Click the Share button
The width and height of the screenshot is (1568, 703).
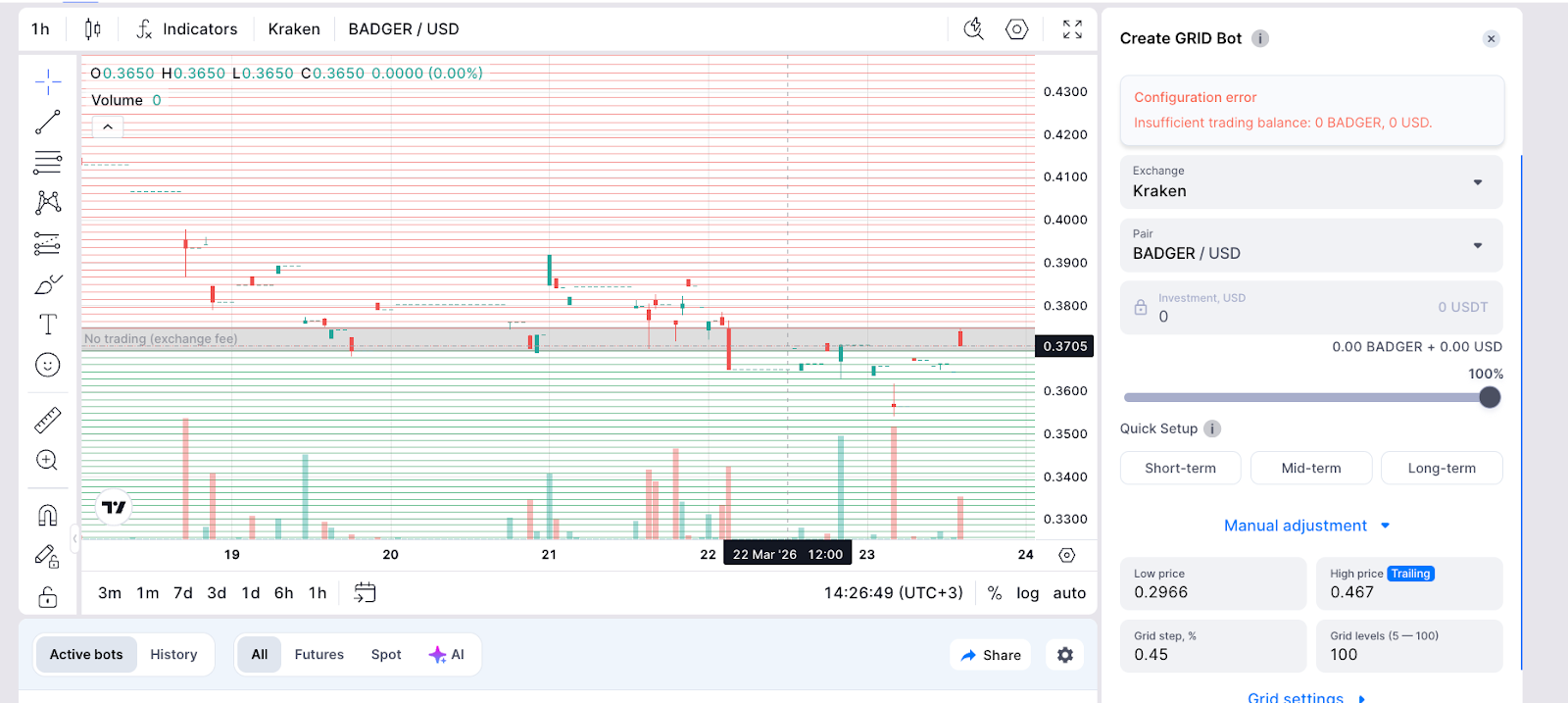pos(991,655)
